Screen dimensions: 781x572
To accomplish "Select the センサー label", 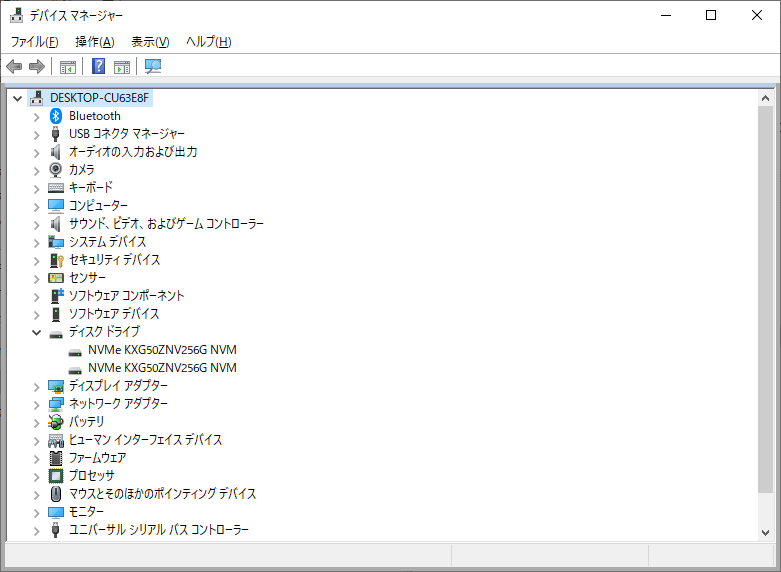I will coord(87,278).
